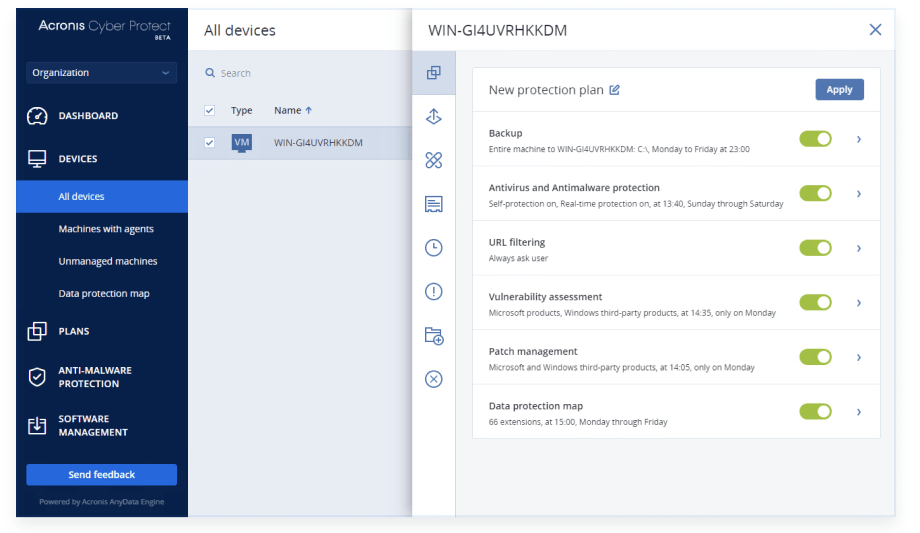Viewport: 920px width, 533px height.
Task: Open the protection plans icon tab
Action: (434, 73)
